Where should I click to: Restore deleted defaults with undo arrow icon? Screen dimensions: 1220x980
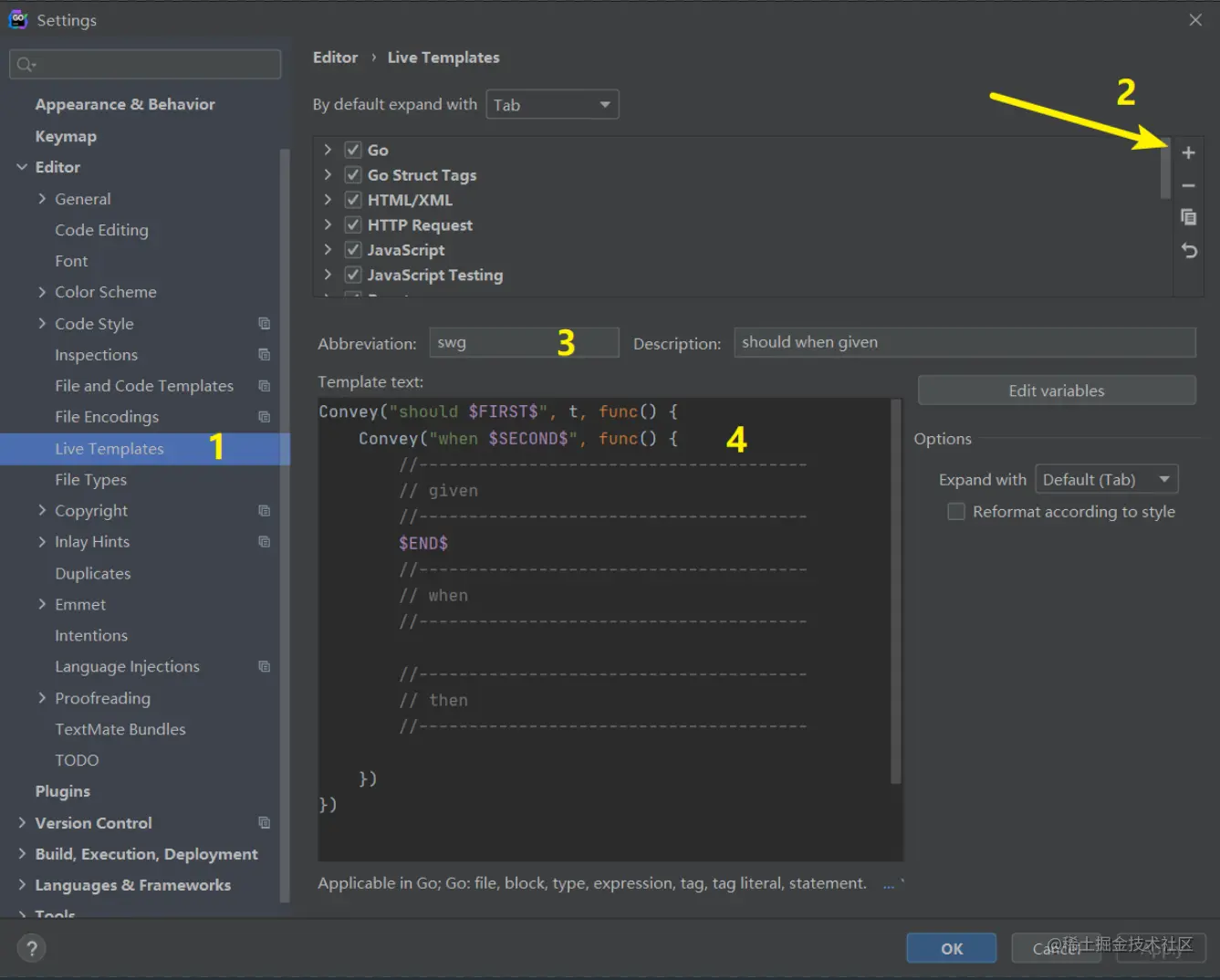(1188, 250)
